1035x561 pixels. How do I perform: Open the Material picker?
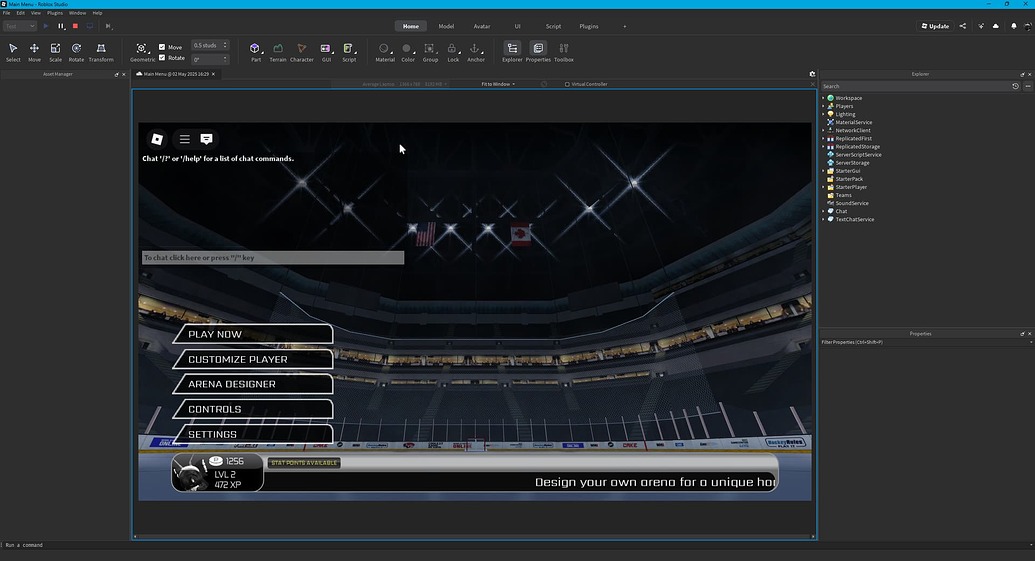tap(385, 52)
